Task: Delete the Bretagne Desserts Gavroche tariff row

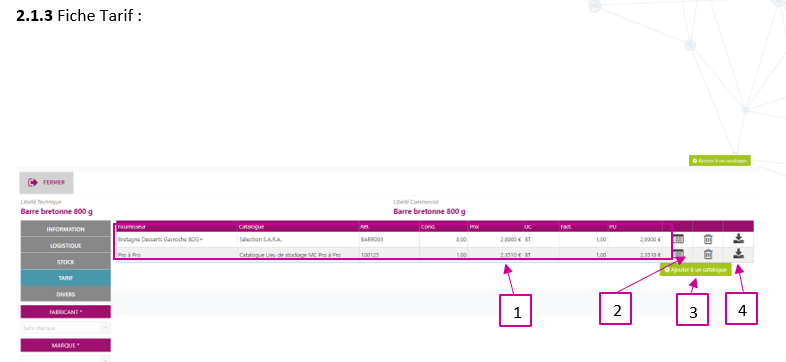Action: (708, 239)
